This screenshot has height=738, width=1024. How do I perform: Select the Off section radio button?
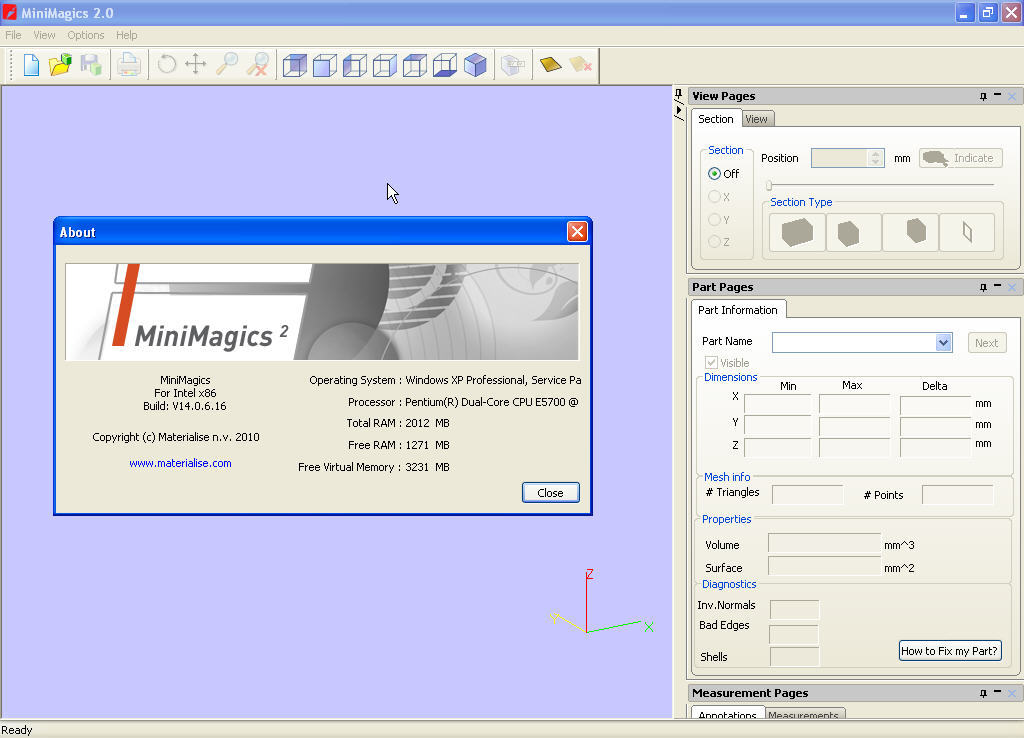714,174
